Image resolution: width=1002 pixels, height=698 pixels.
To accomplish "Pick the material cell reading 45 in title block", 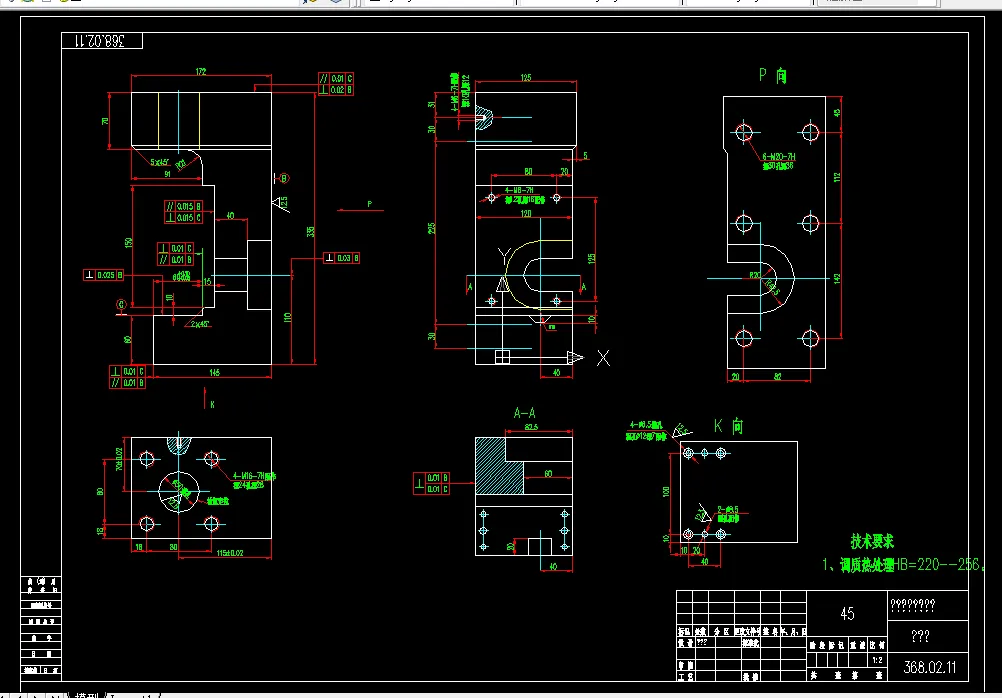I will [847, 614].
